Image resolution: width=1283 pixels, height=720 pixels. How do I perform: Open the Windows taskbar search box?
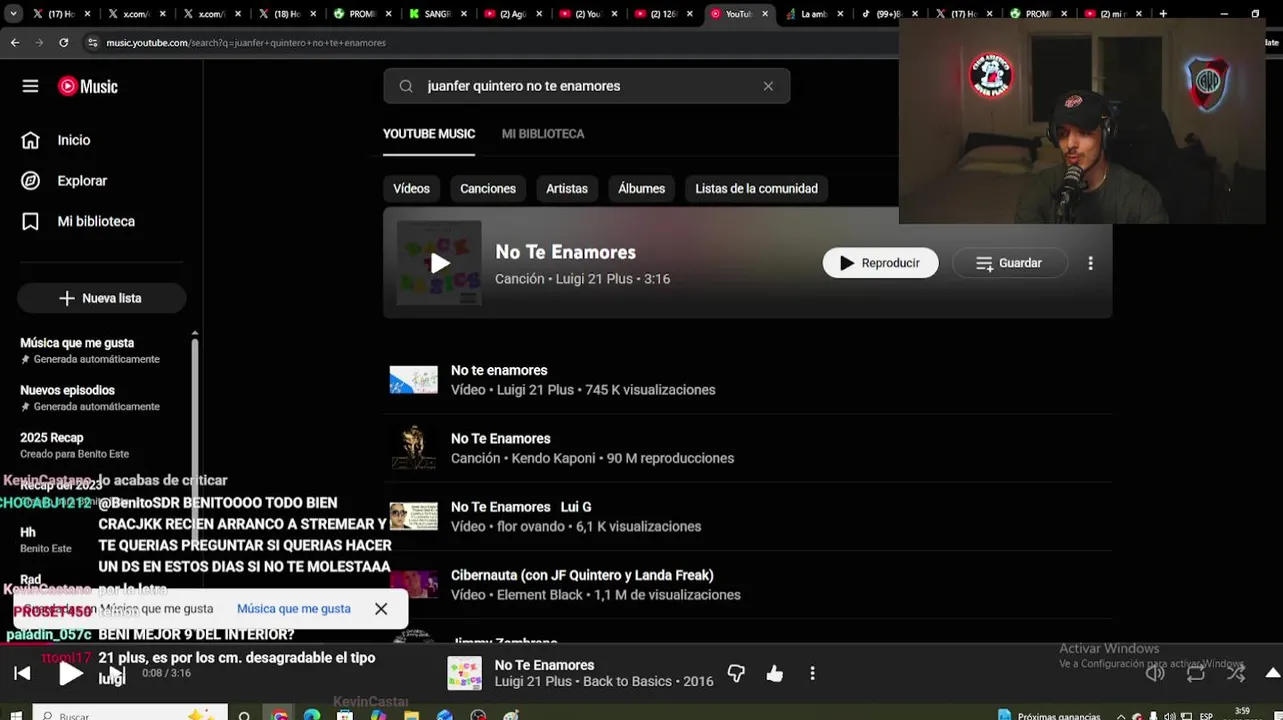pos(130,714)
